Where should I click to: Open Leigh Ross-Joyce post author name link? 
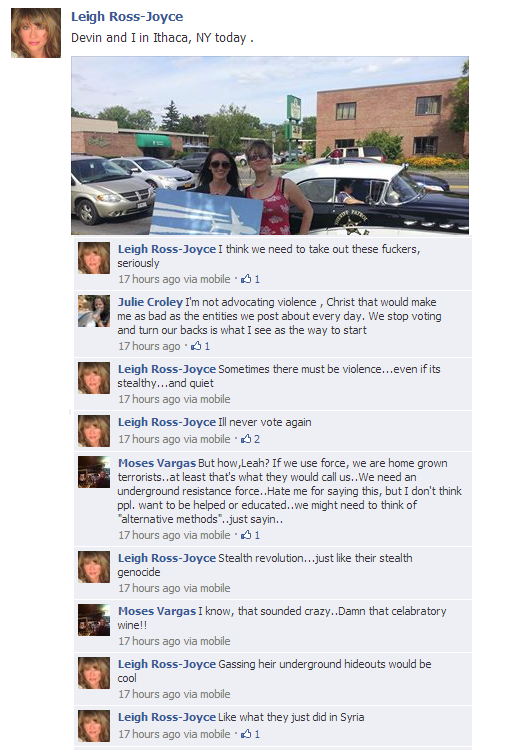(x=127, y=17)
